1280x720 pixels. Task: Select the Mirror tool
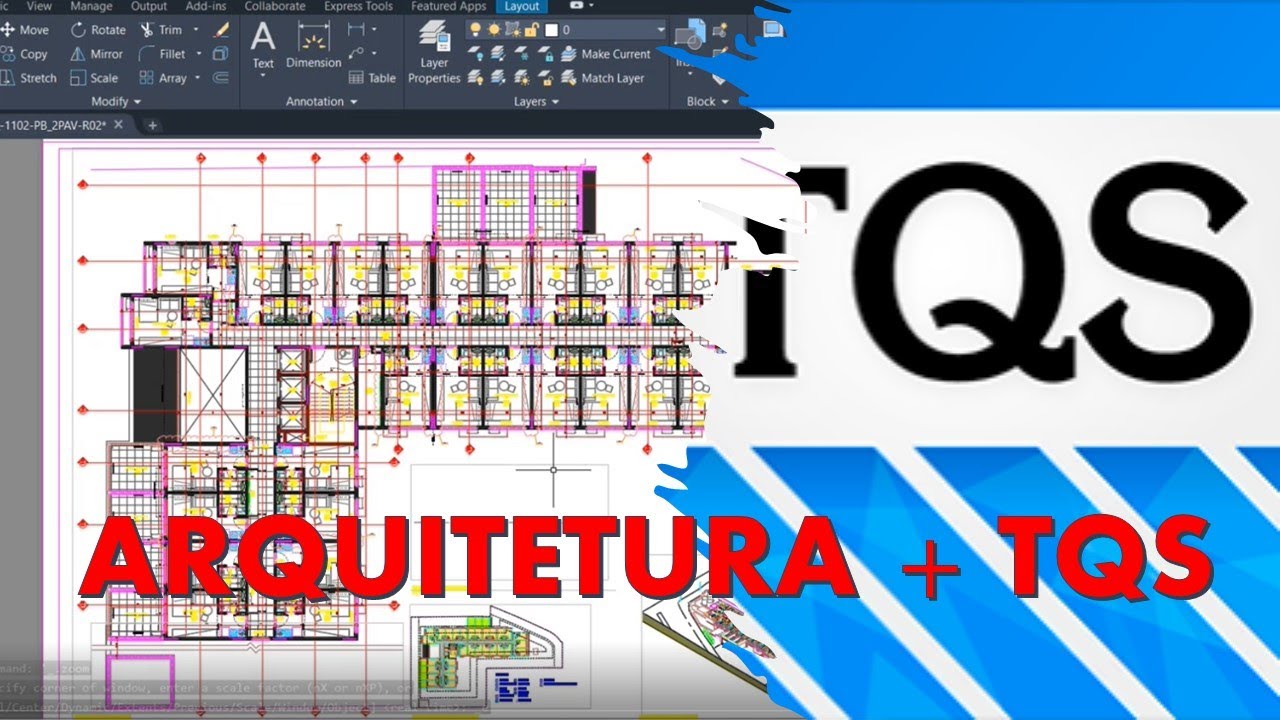click(96, 54)
